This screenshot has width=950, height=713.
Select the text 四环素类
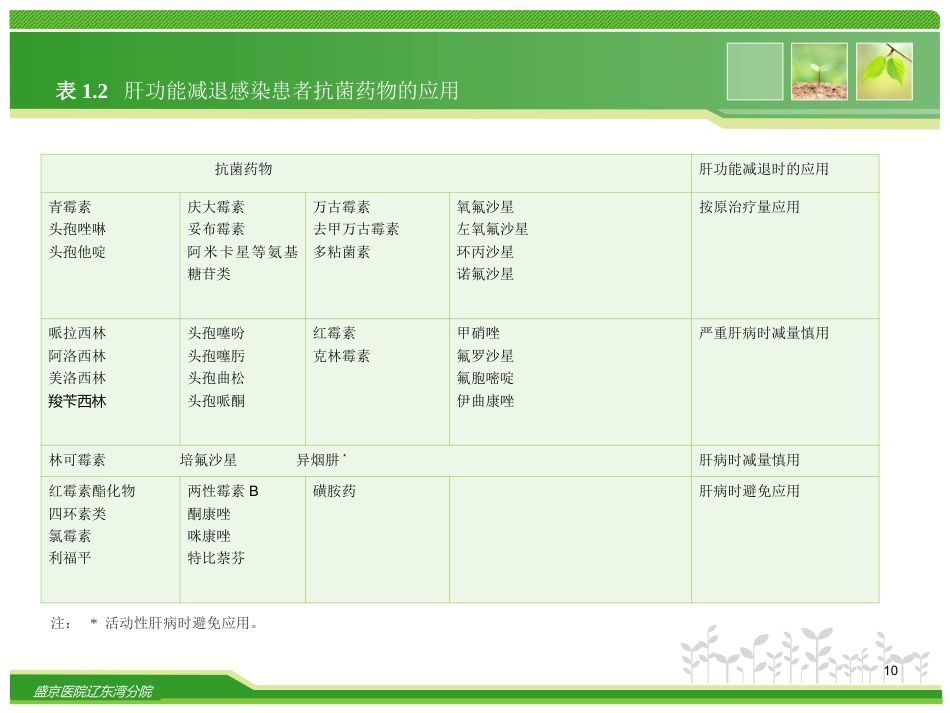coord(77,514)
